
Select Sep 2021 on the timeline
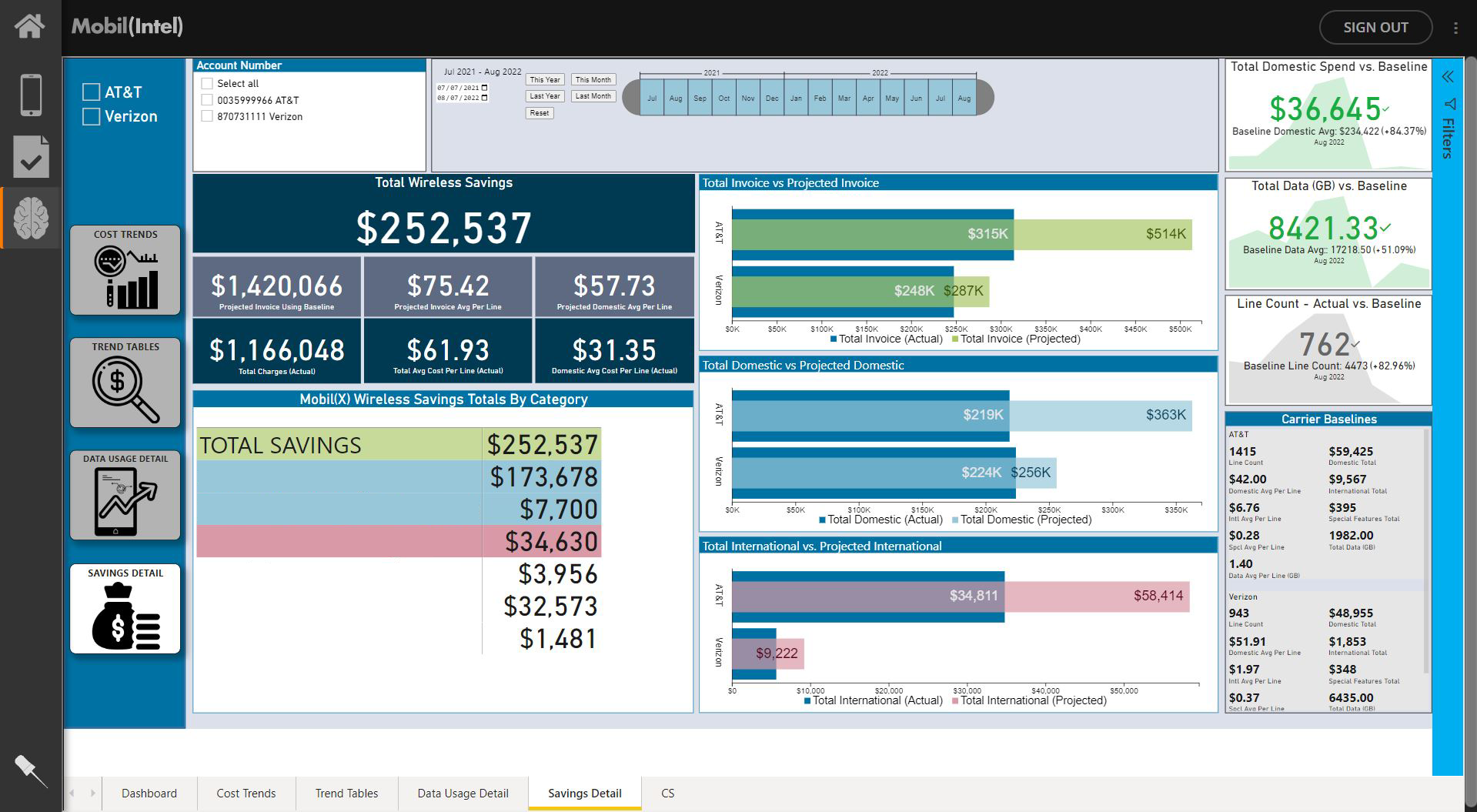700,98
